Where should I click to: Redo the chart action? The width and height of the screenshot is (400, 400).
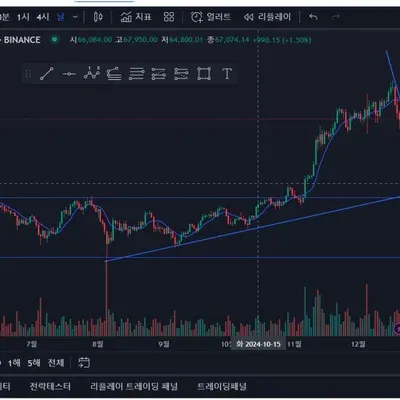click(x=335, y=17)
